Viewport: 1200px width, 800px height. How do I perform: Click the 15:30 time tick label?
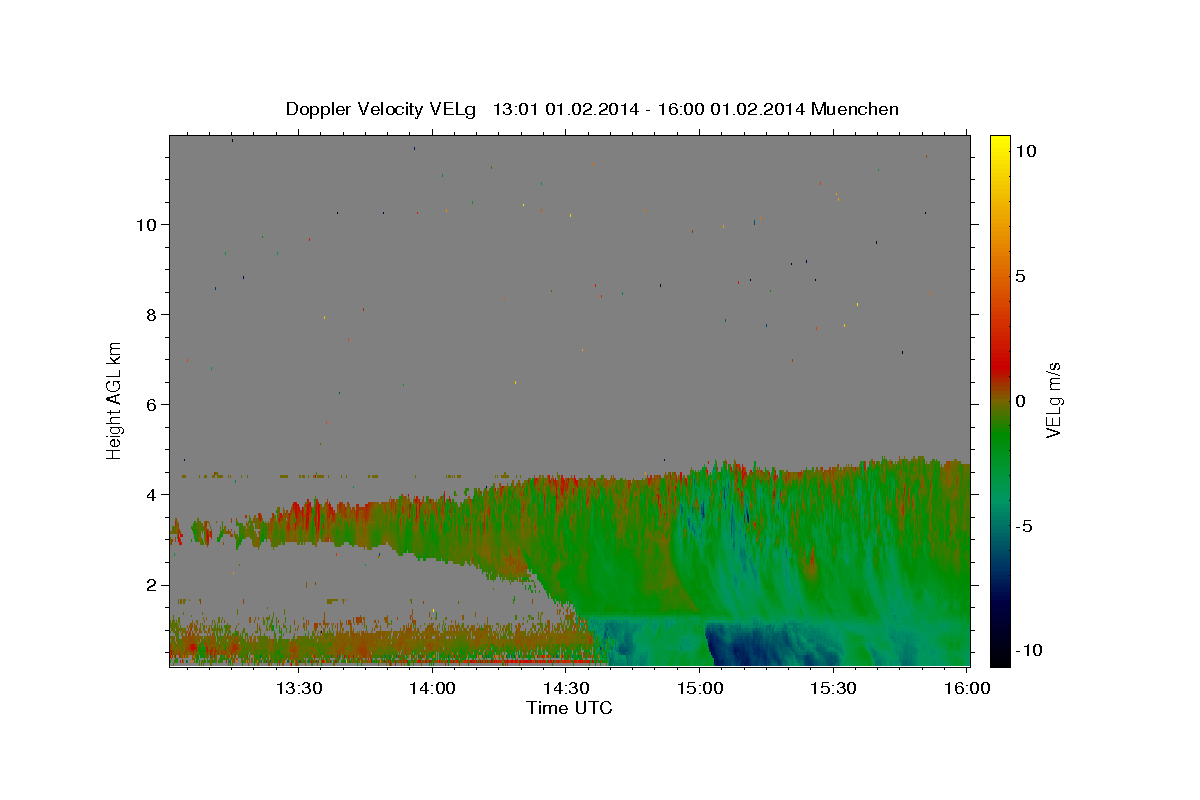pyautogui.click(x=833, y=688)
